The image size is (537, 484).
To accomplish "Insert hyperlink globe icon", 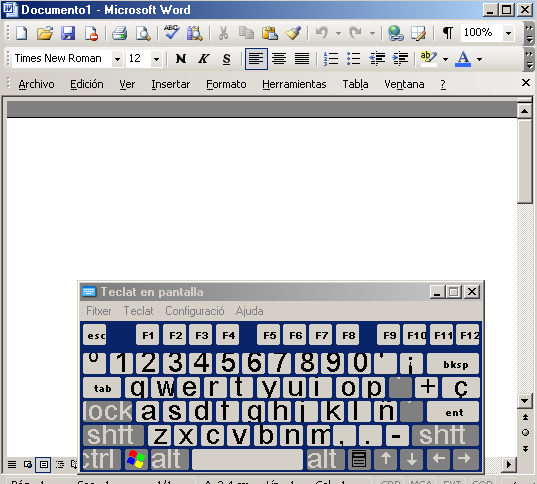I will [x=396, y=33].
